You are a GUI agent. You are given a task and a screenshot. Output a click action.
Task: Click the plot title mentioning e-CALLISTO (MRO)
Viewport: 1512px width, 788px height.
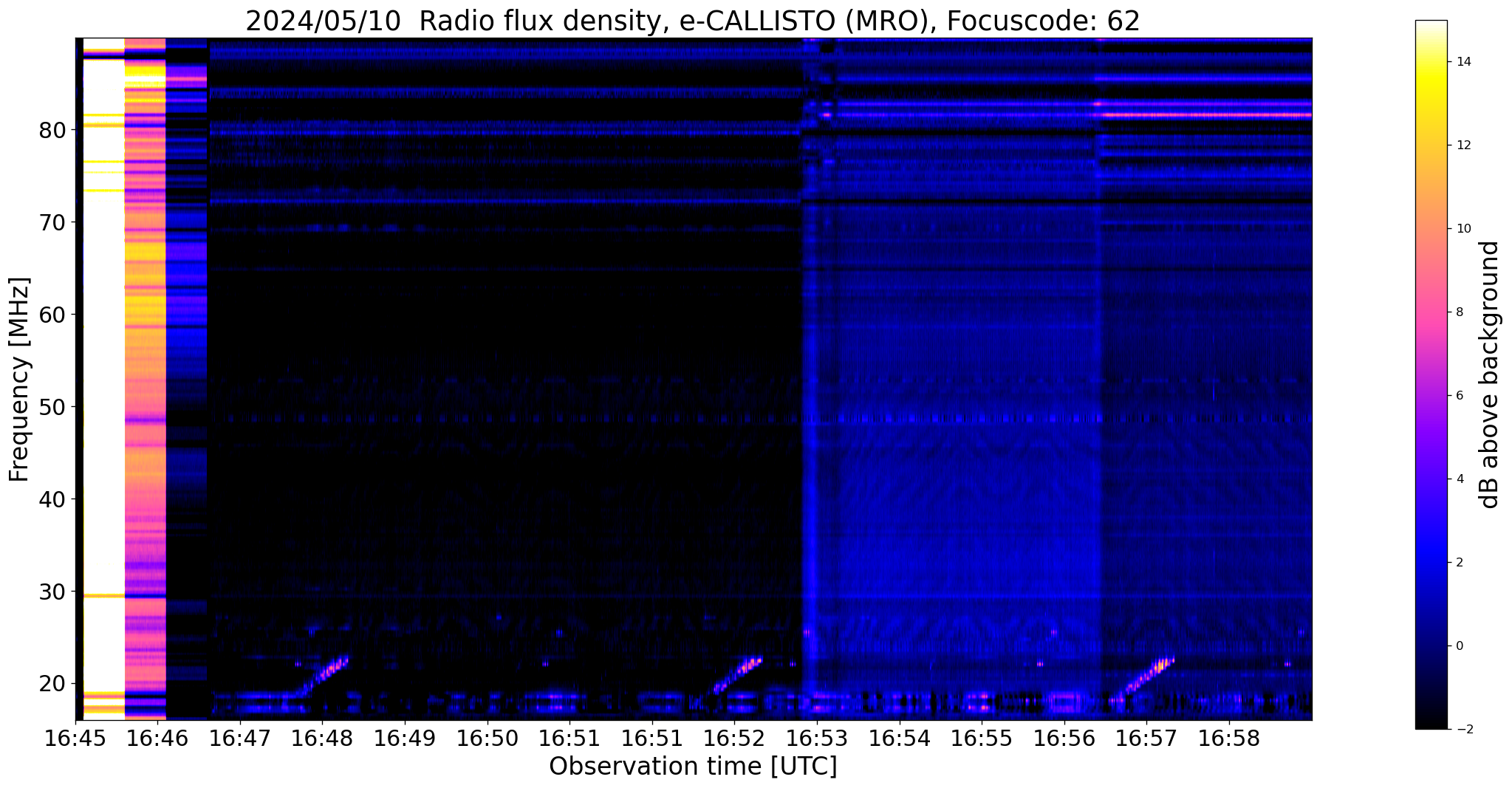(x=693, y=21)
